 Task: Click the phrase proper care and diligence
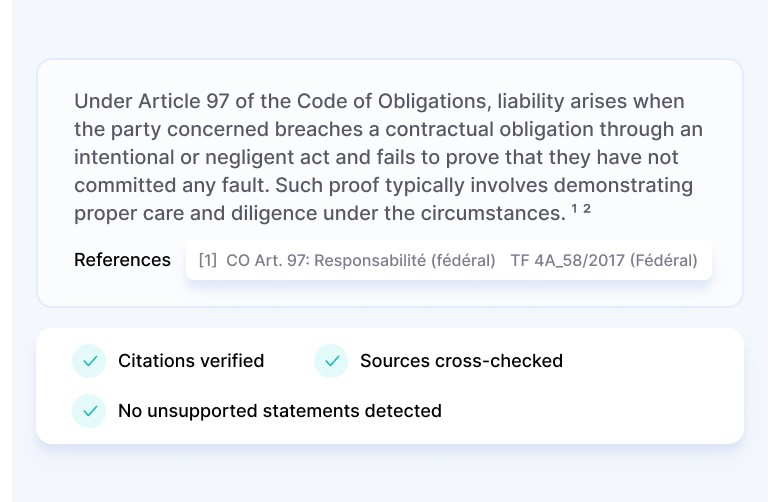point(195,213)
